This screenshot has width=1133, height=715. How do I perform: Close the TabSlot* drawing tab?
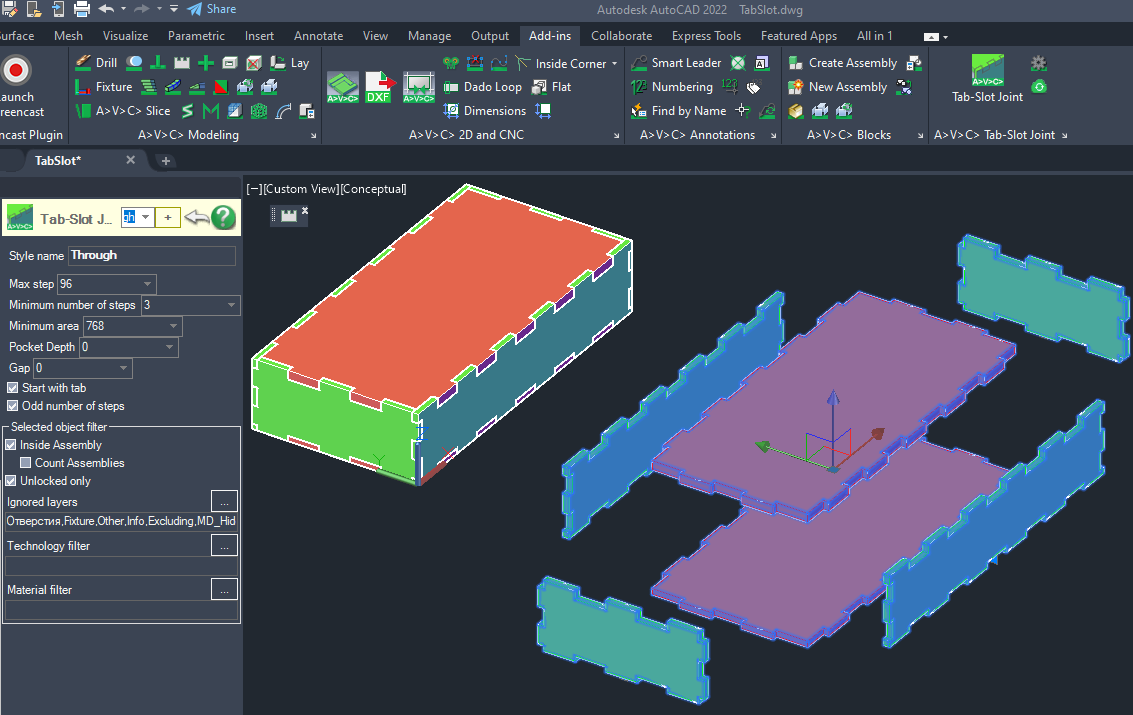point(130,160)
